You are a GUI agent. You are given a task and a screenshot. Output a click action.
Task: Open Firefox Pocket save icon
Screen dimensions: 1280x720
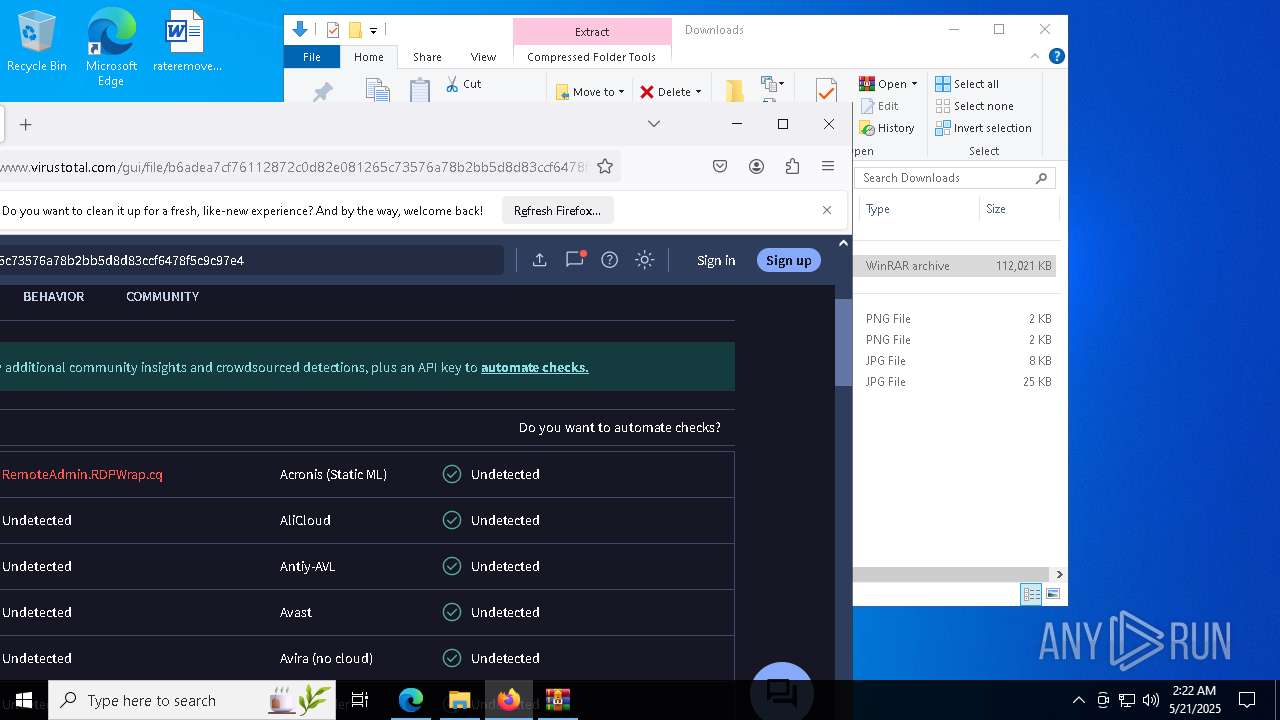[x=720, y=167]
